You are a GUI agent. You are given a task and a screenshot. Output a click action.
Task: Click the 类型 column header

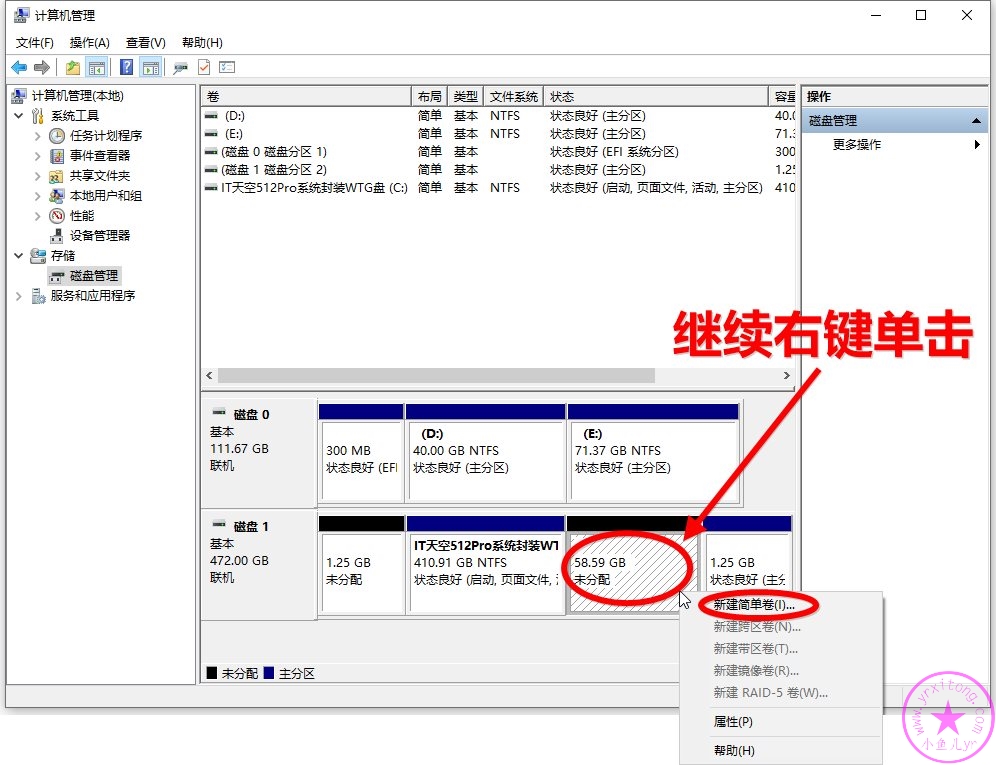tap(466, 97)
